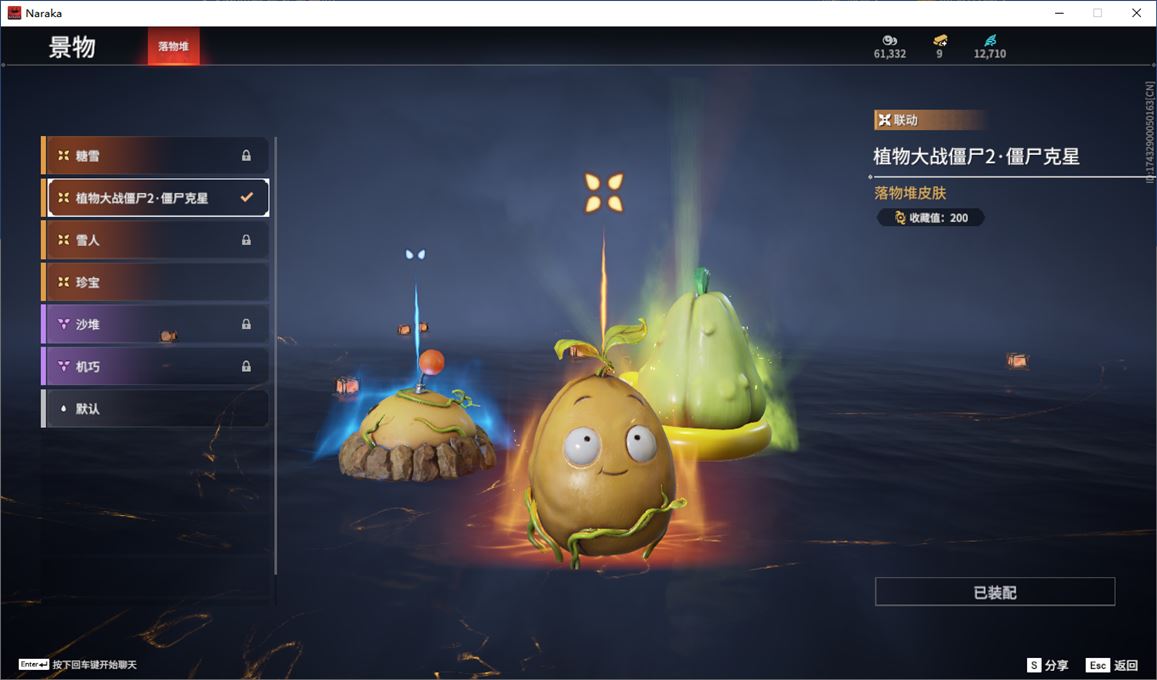Select the 雪人 skin entry
1157x680 pixels.
pyautogui.click(x=155, y=240)
